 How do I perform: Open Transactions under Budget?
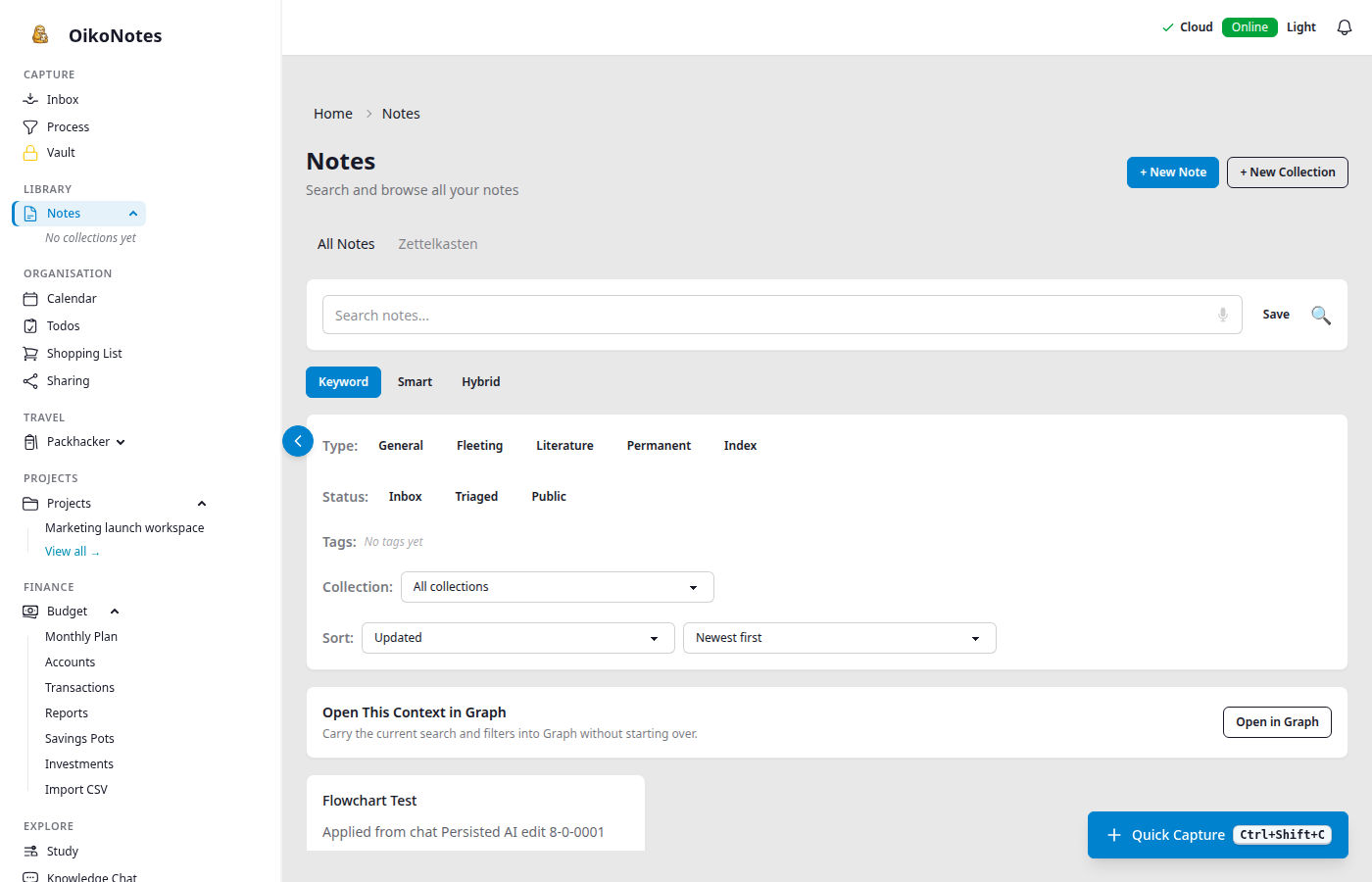(79, 688)
